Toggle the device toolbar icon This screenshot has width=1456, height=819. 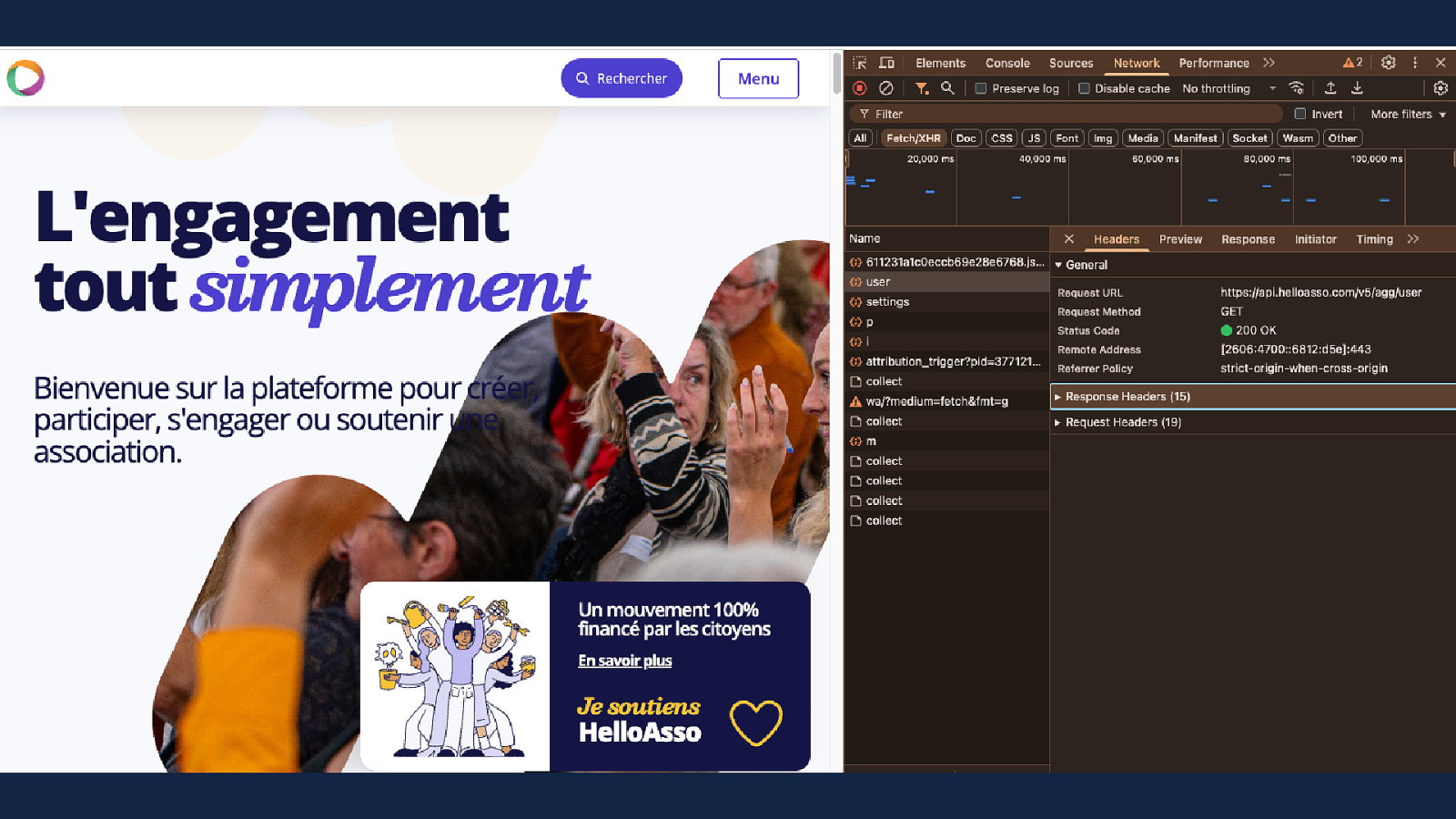tap(886, 63)
